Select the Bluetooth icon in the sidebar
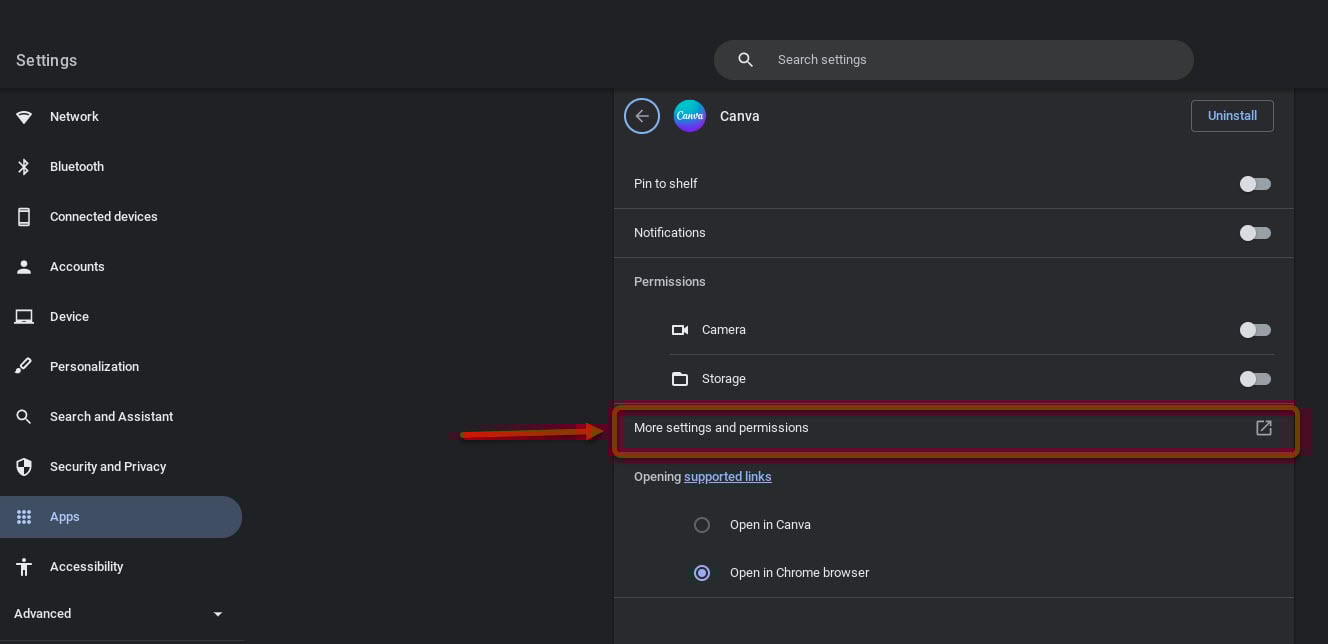 point(24,166)
